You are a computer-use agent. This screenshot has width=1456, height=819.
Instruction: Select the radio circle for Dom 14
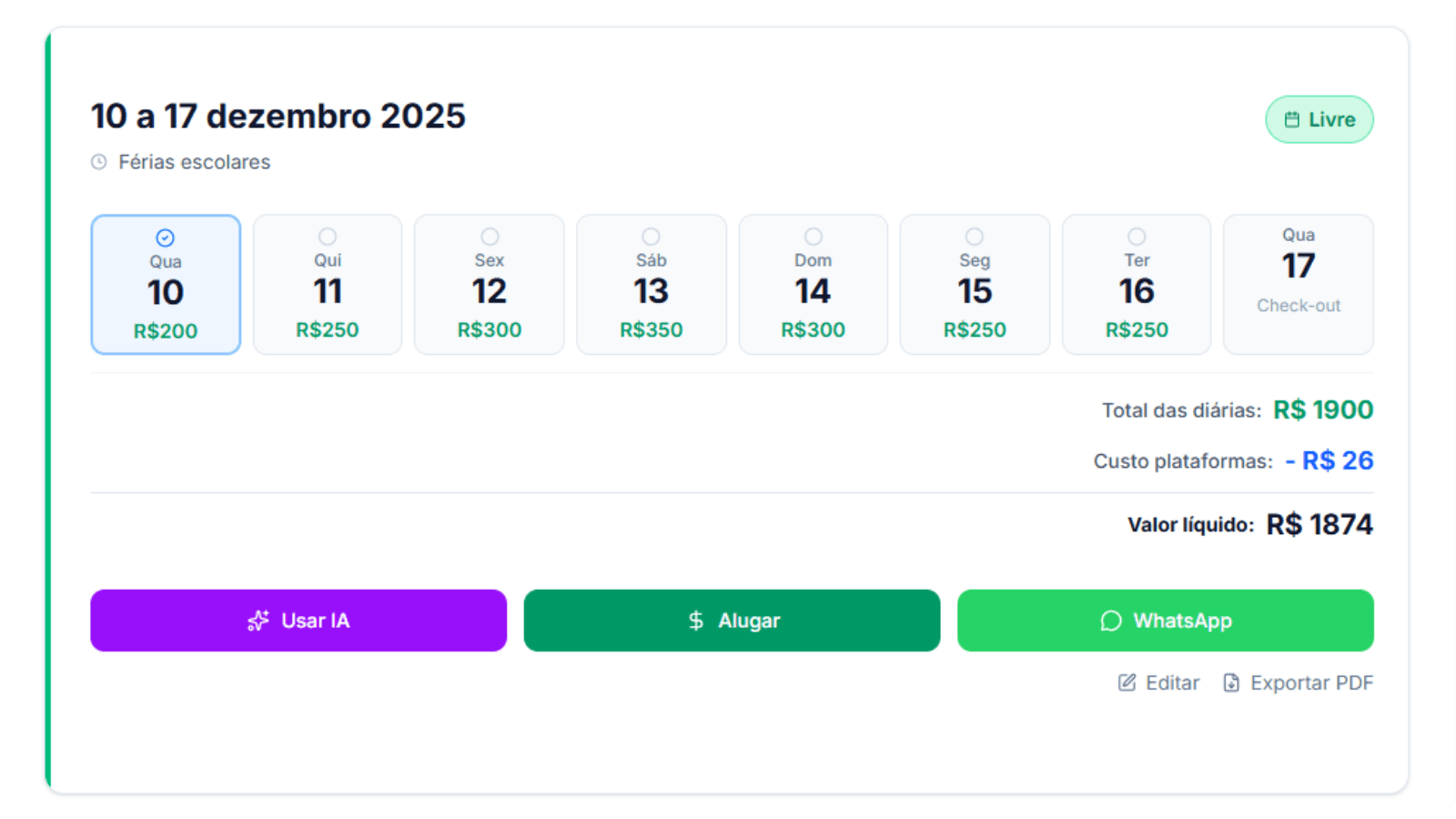tap(814, 237)
